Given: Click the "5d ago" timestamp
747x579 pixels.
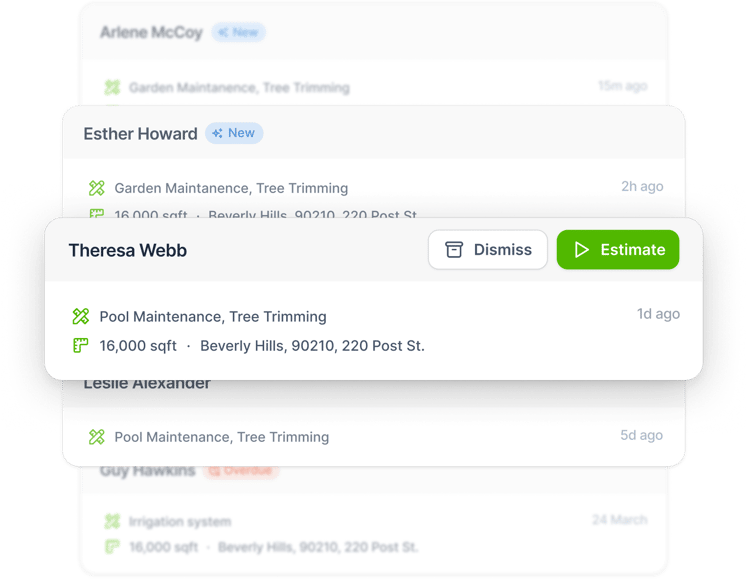Looking at the screenshot, I should [641, 435].
